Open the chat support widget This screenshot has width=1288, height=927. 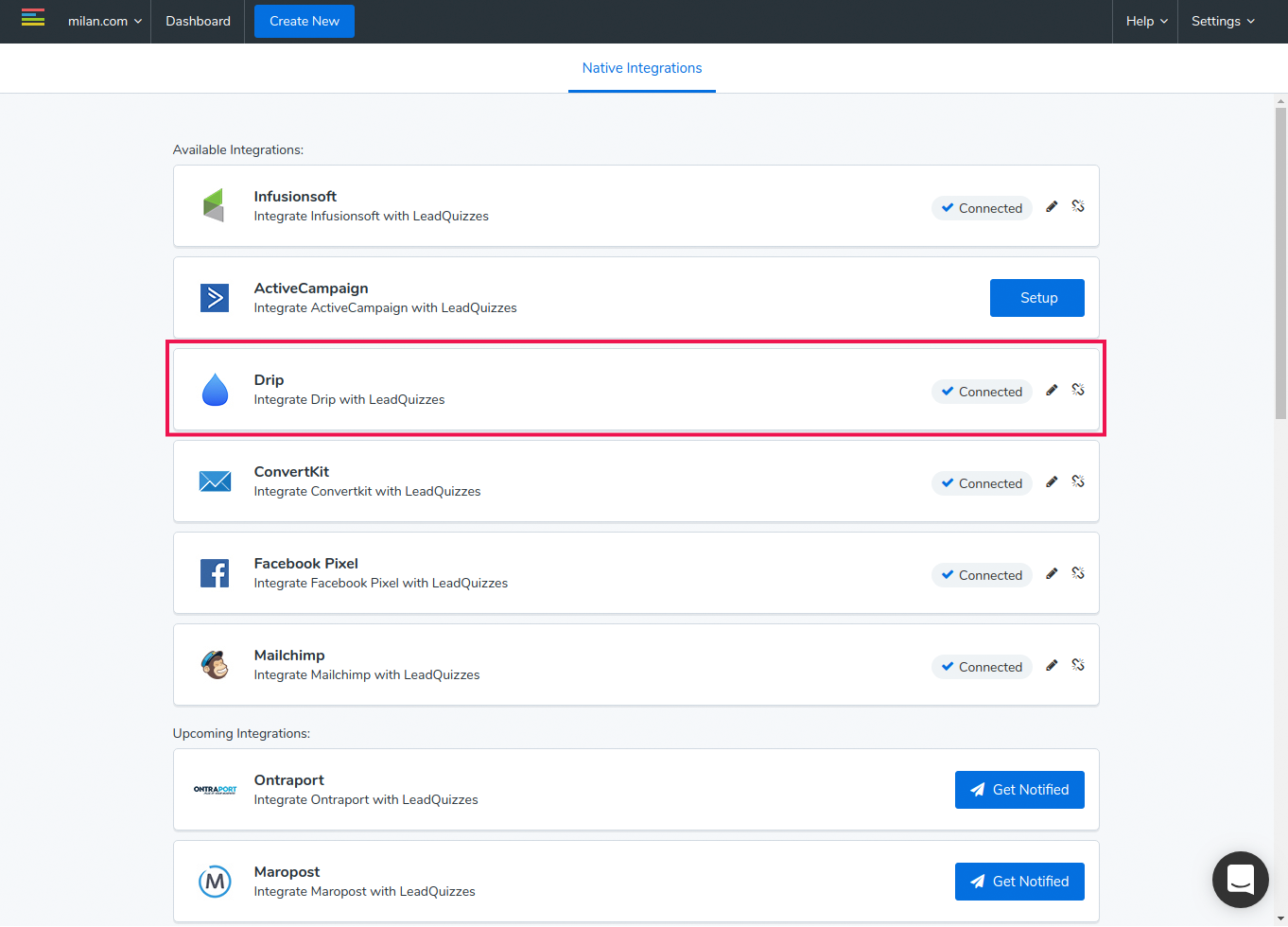1241,880
